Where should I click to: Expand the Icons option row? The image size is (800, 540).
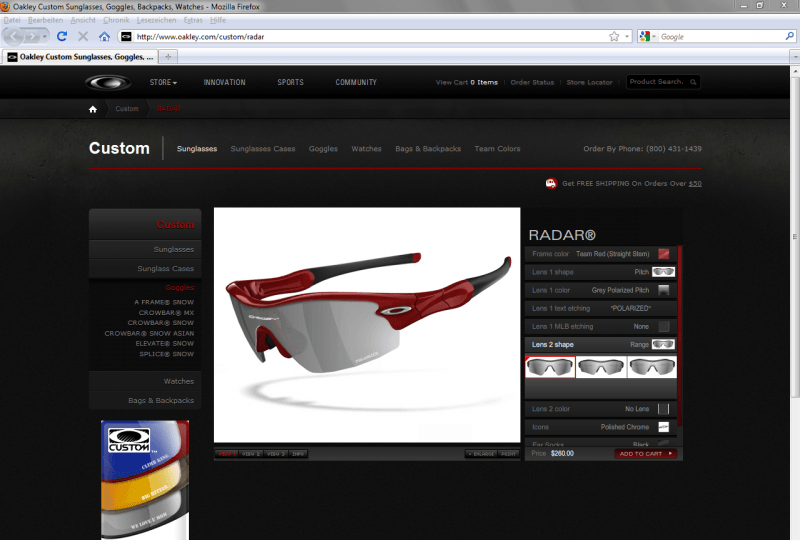coord(601,427)
